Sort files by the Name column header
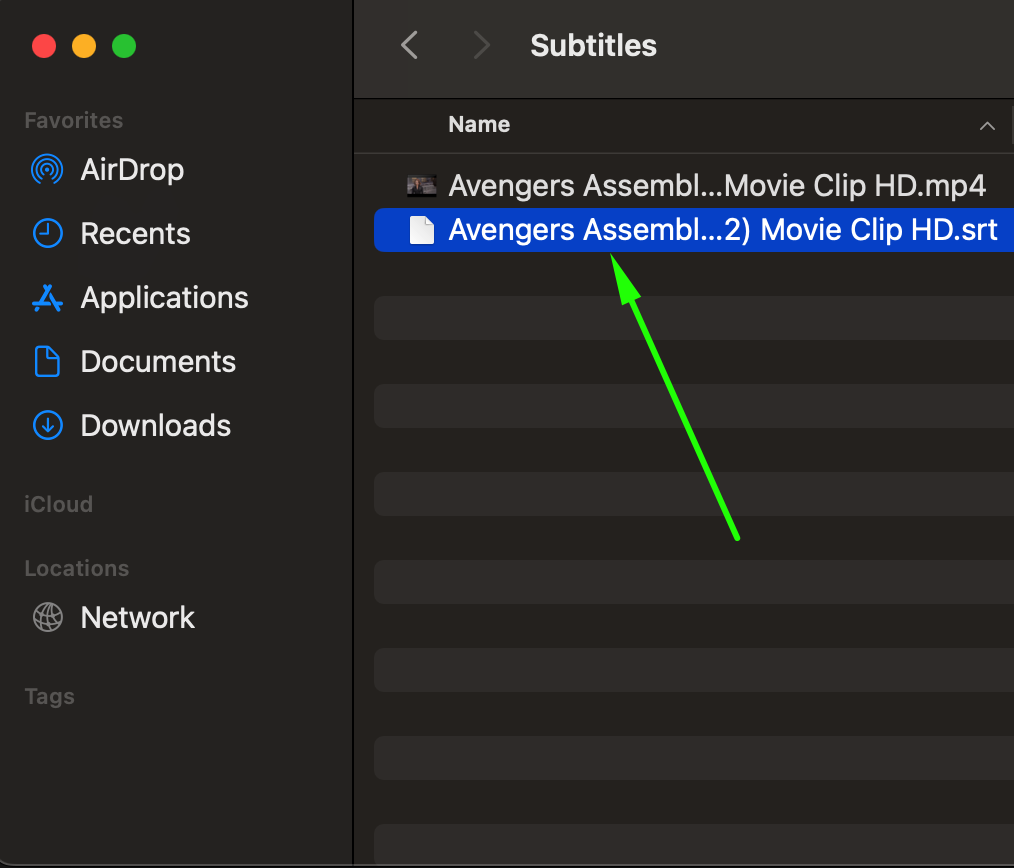The image size is (1014, 868). tap(479, 125)
